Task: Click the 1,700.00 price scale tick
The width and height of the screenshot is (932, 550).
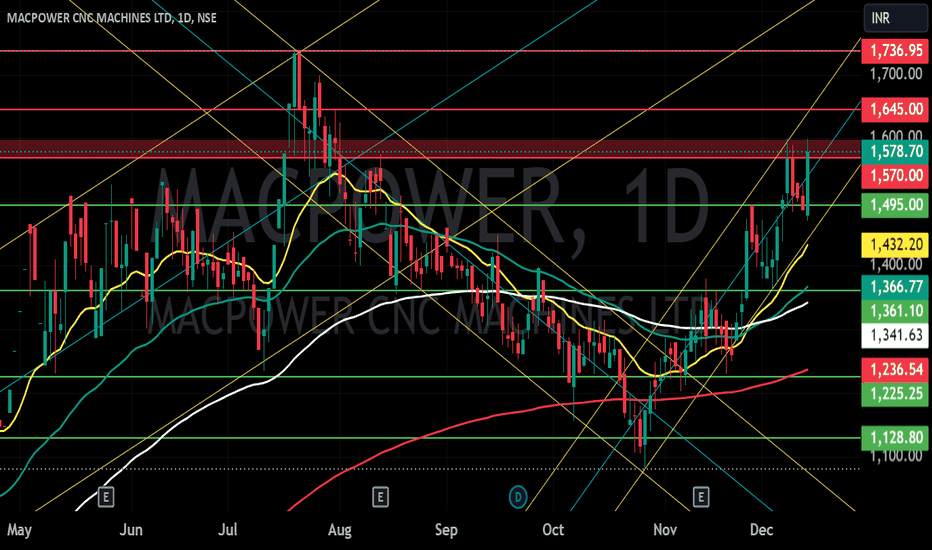Action: pyautogui.click(x=896, y=74)
